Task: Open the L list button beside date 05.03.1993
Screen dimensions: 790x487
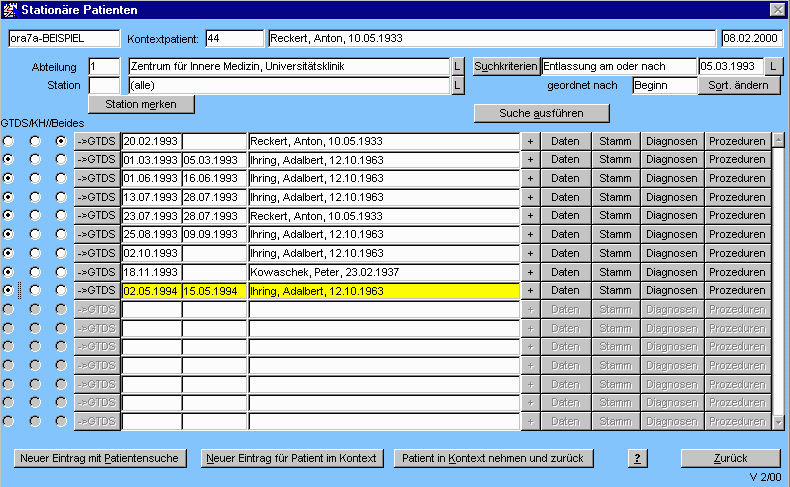Action: click(x=773, y=66)
